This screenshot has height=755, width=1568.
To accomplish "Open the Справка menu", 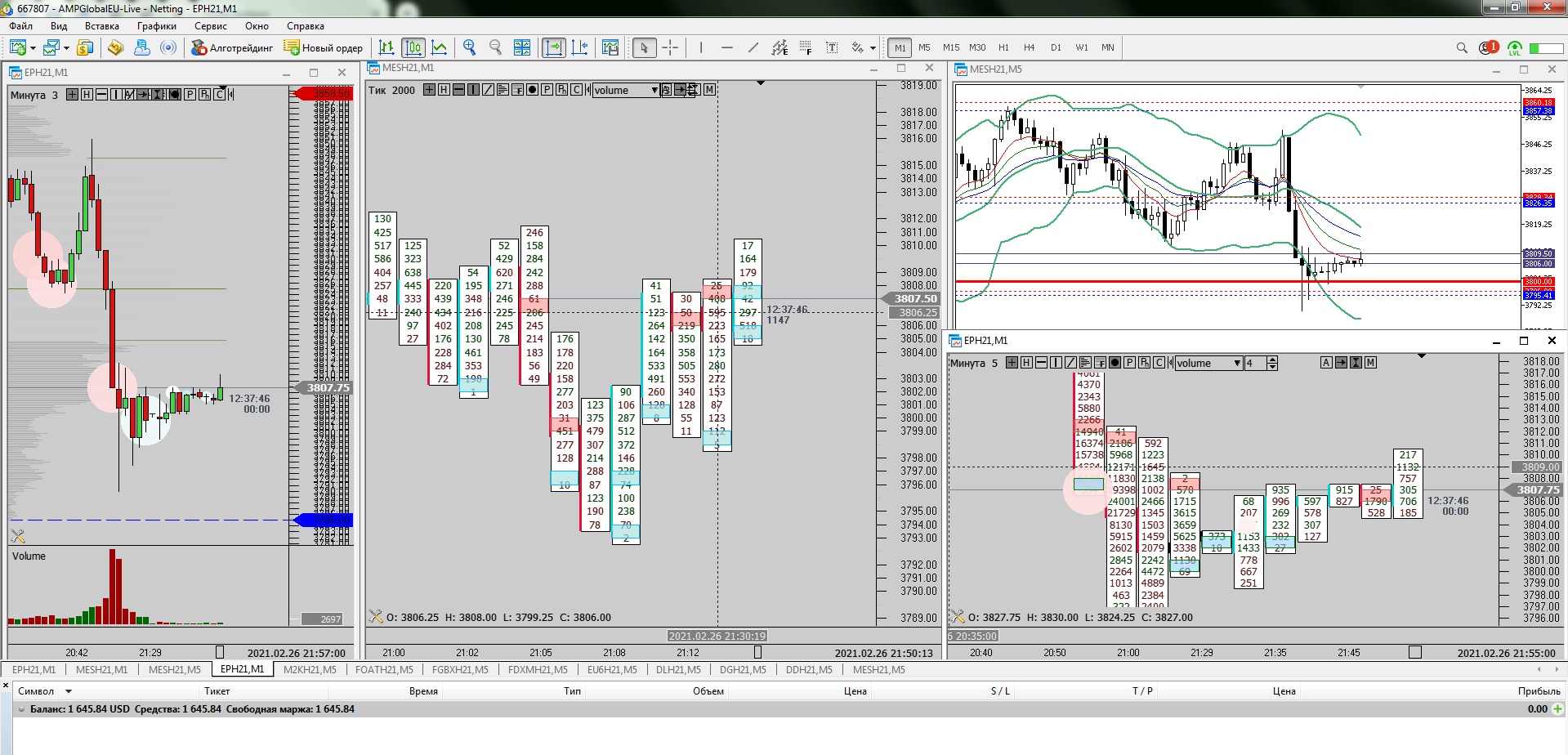I will [x=306, y=26].
